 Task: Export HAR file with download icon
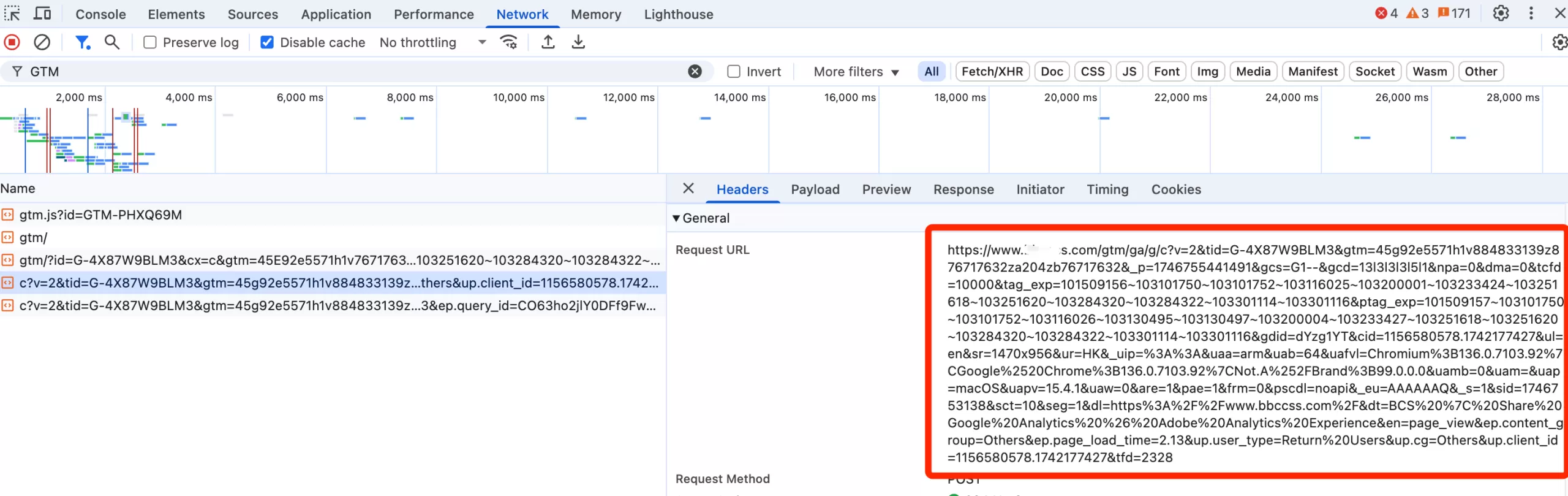tap(578, 42)
